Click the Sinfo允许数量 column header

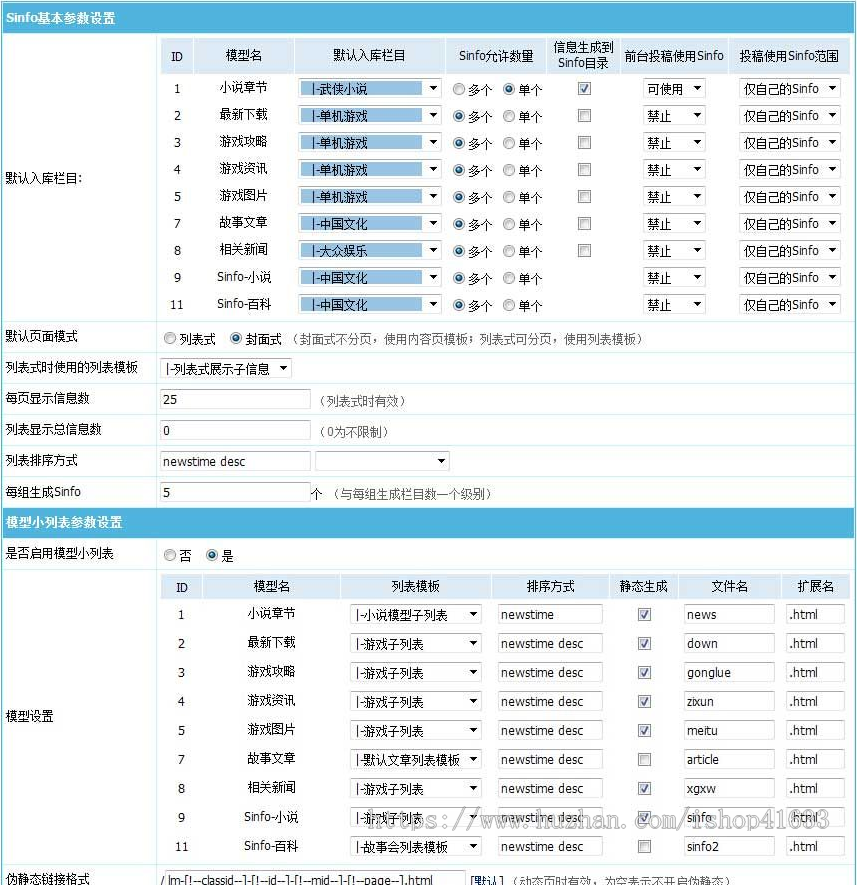point(496,55)
